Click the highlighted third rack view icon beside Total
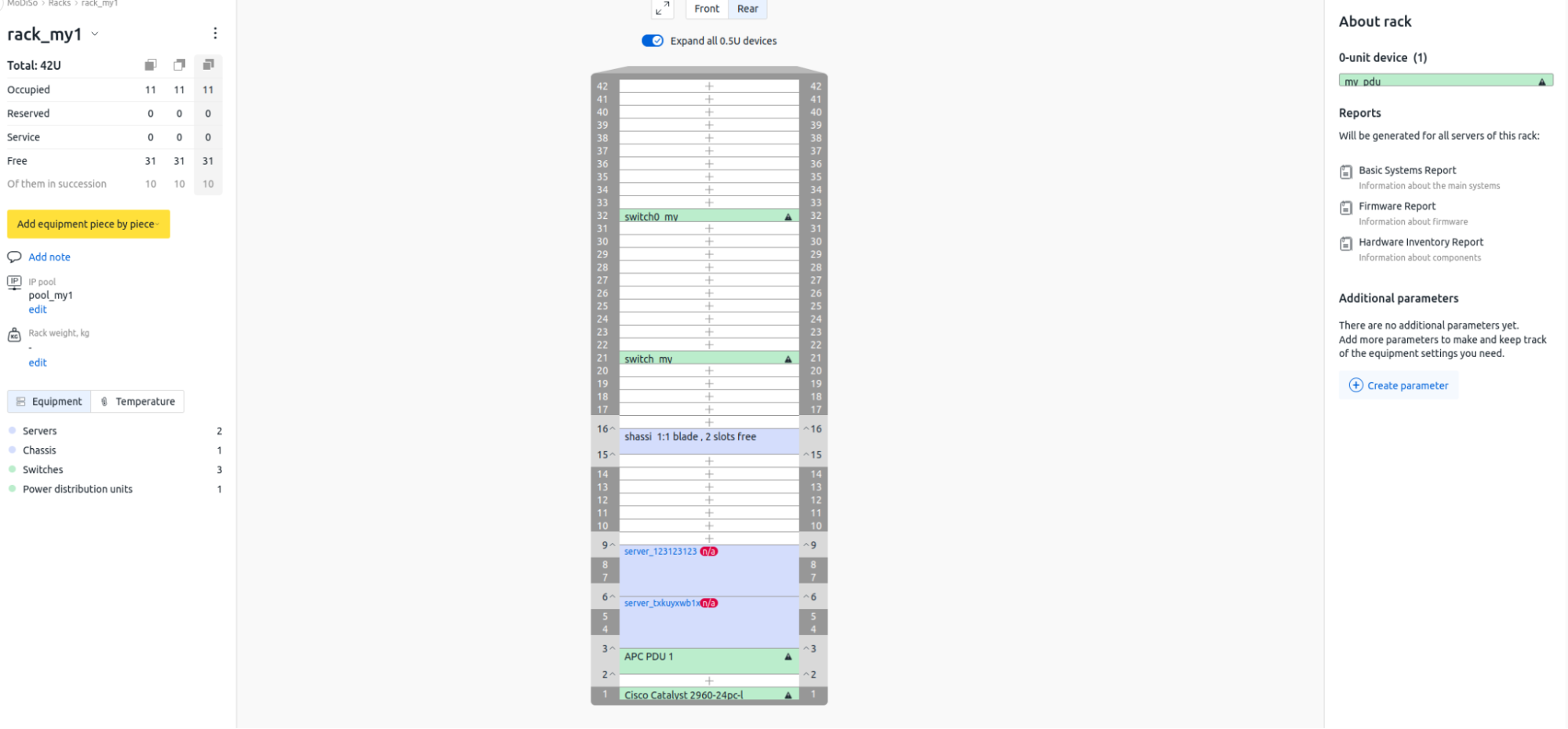The height and width of the screenshot is (729, 1568). (208, 65)
